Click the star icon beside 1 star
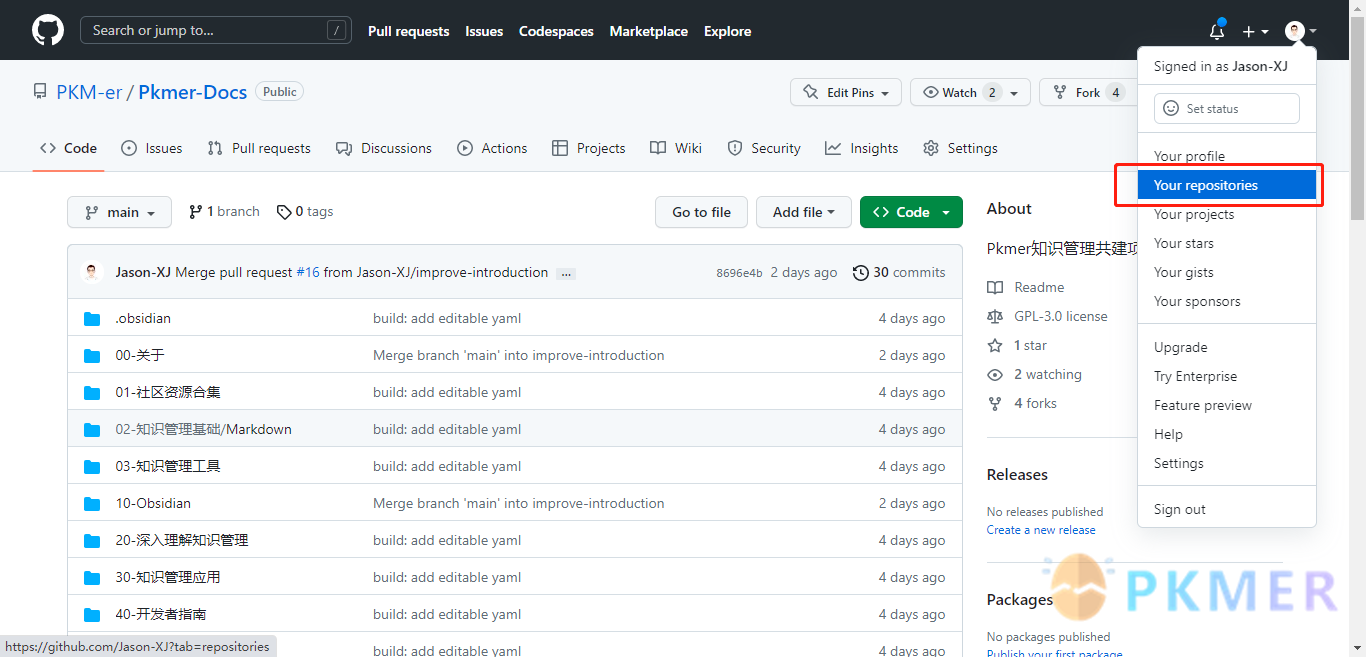 pyautogui.click(x=995, y=345)
